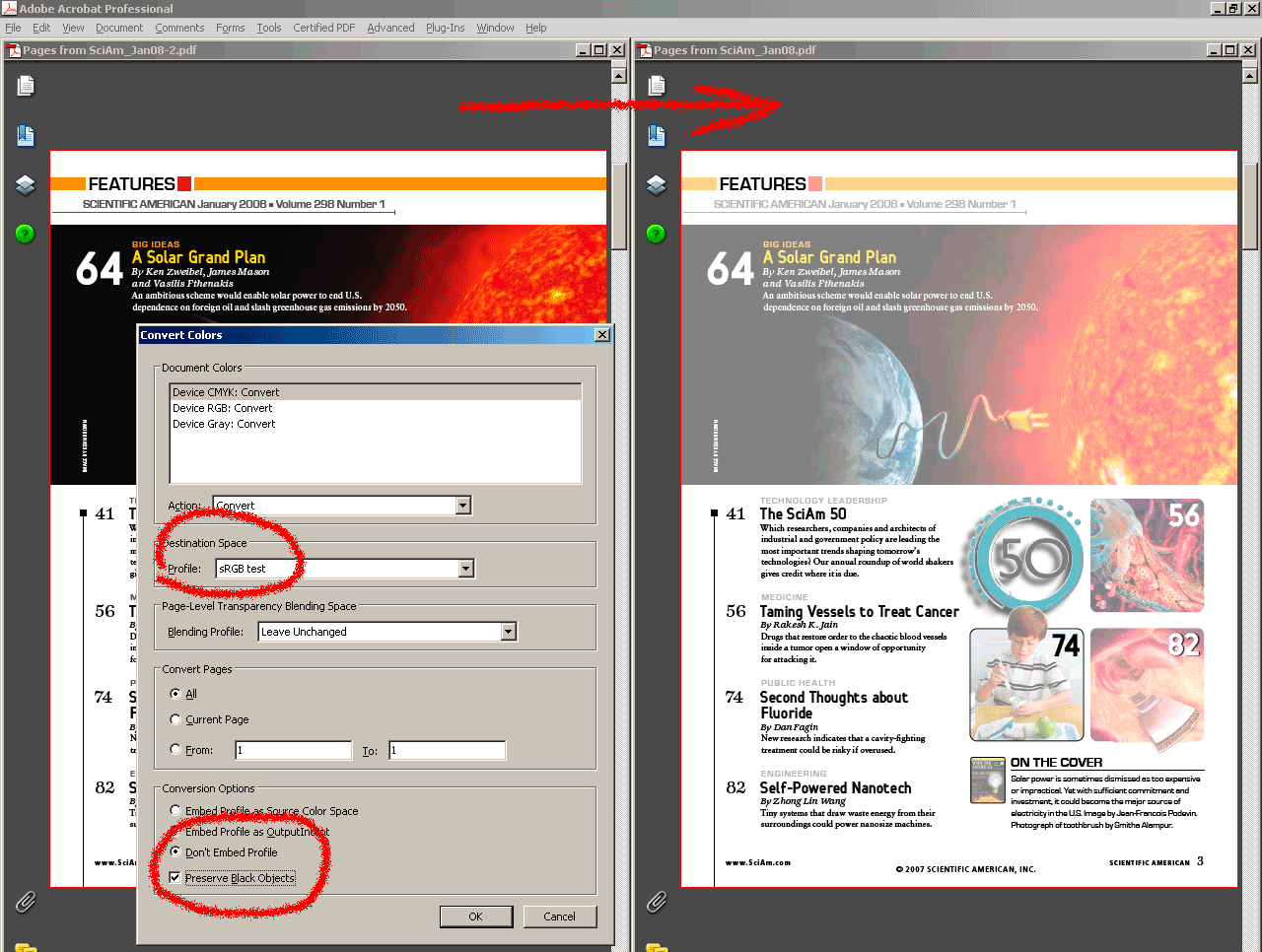Viewport: 1262px width, 952px height.
Task: Click Adobe Acrobat title bar icon
Action: (9, 8)
